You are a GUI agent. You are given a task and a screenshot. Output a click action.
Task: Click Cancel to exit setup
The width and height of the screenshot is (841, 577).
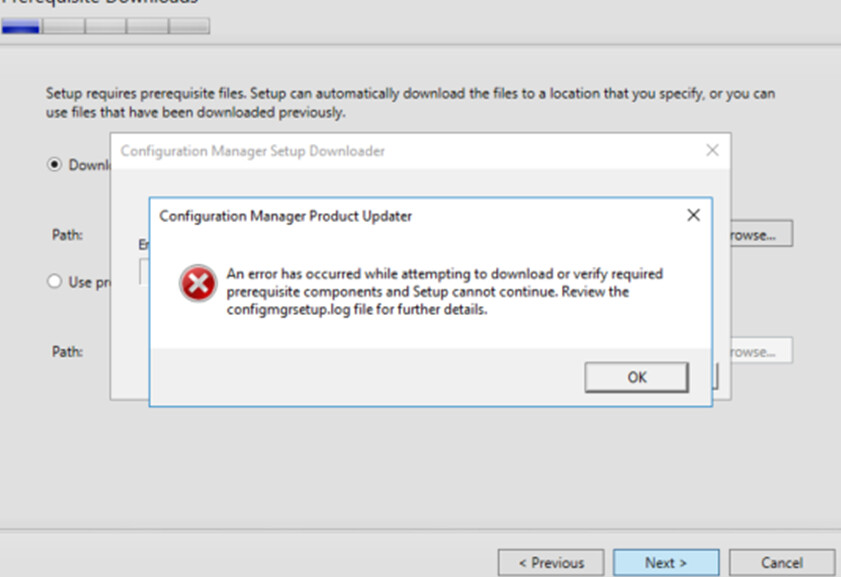tap(782, 562)
